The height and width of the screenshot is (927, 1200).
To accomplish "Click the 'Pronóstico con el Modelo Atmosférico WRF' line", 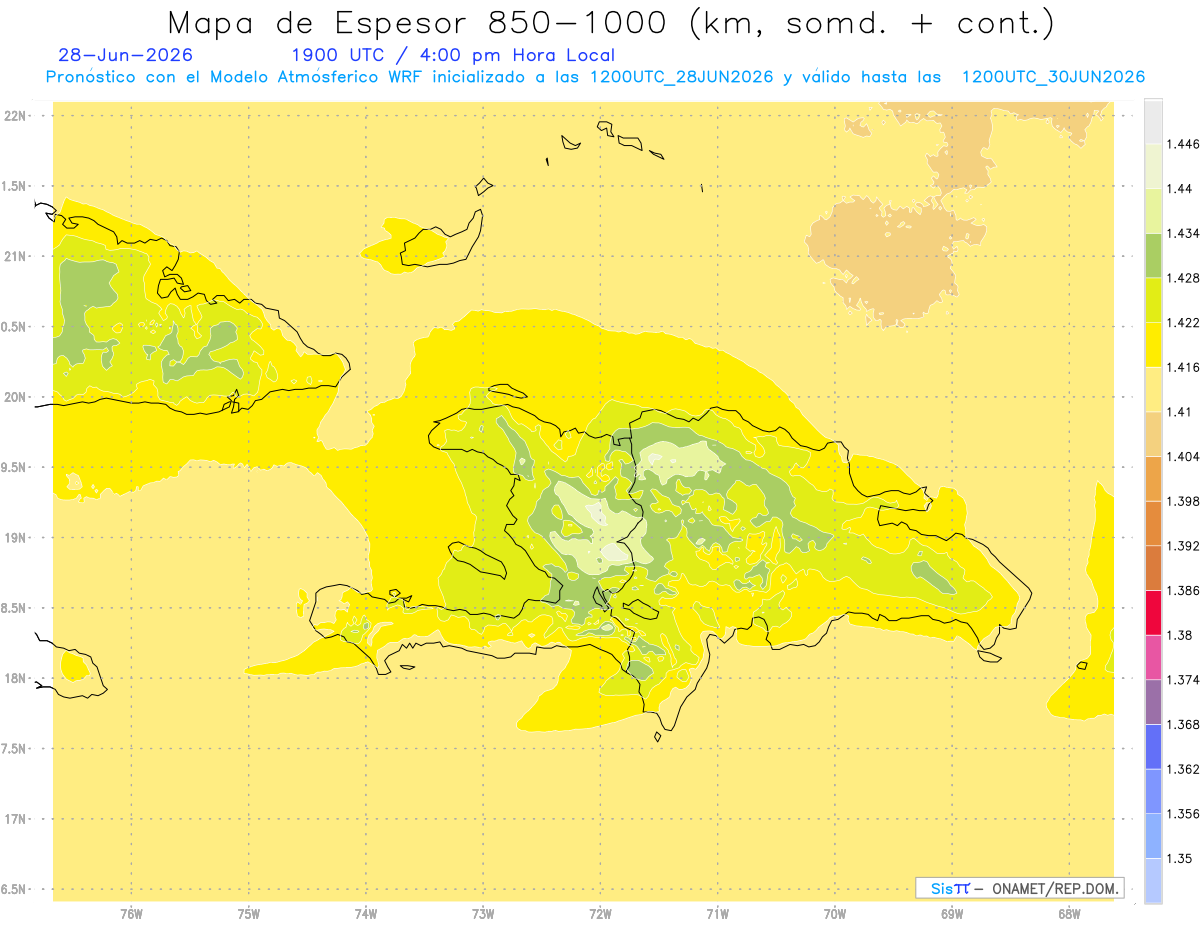I will point(595,77).
